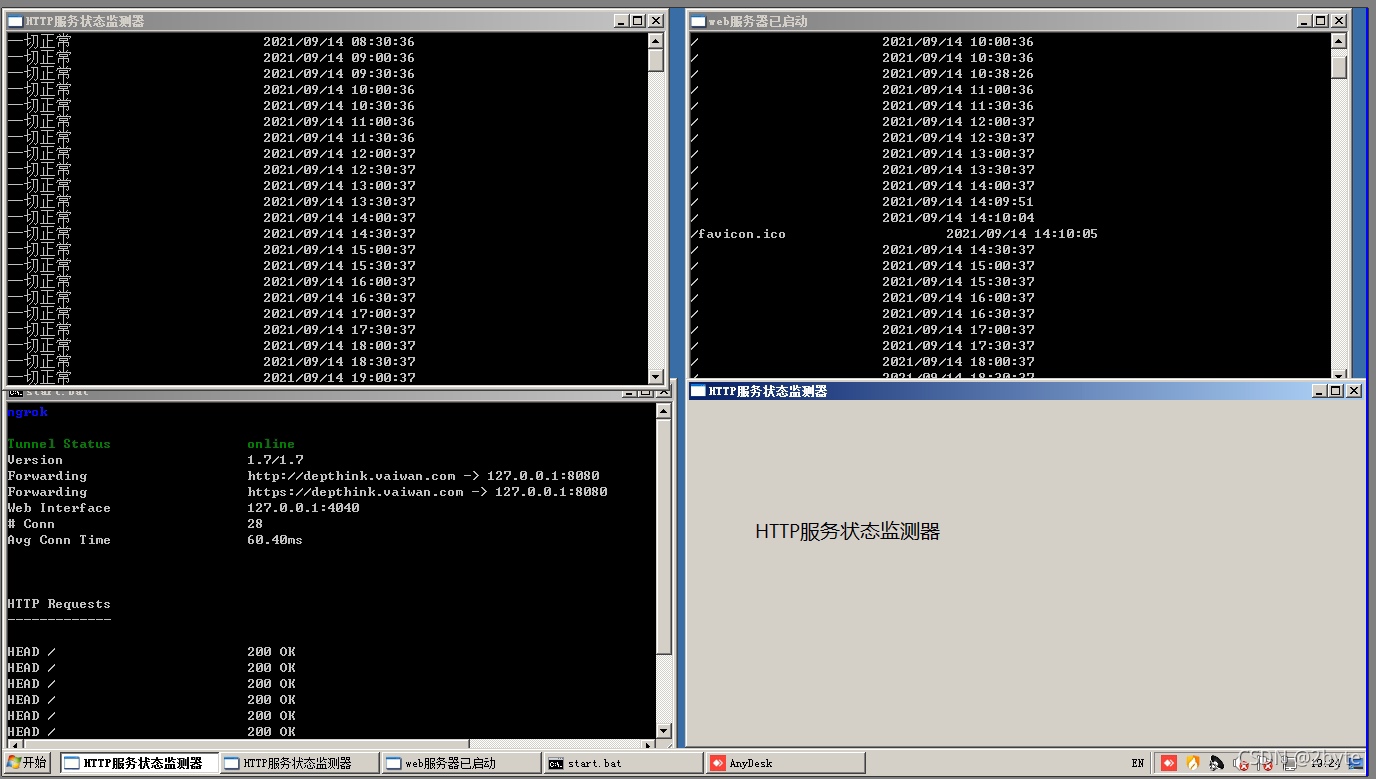
Task: Click the disconnected network tray icon
Action: pyautogui.click(x=1265, y=763)
